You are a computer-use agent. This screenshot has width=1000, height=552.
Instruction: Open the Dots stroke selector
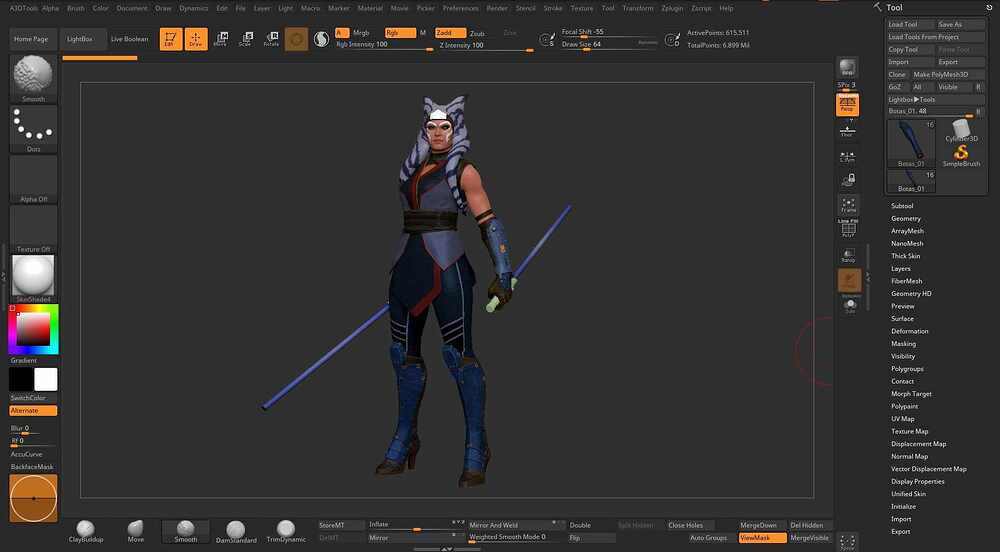tap(33, 129)
